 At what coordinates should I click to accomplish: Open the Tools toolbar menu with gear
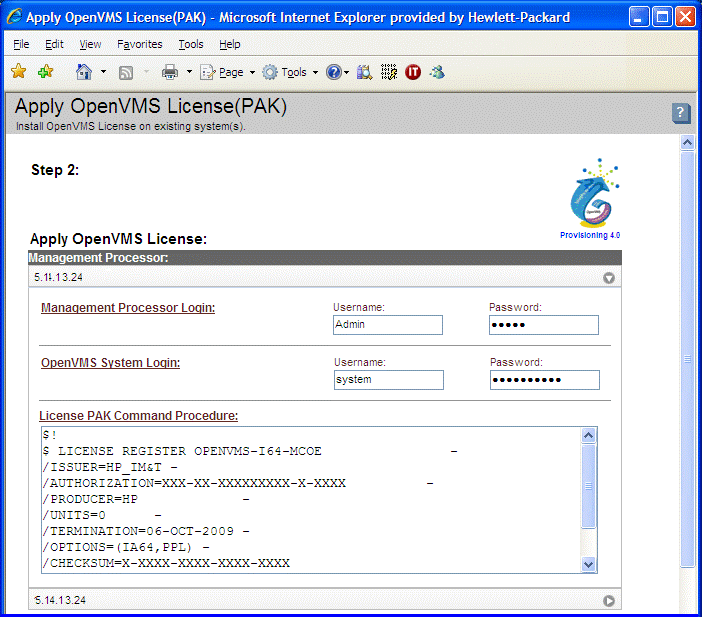290,72
